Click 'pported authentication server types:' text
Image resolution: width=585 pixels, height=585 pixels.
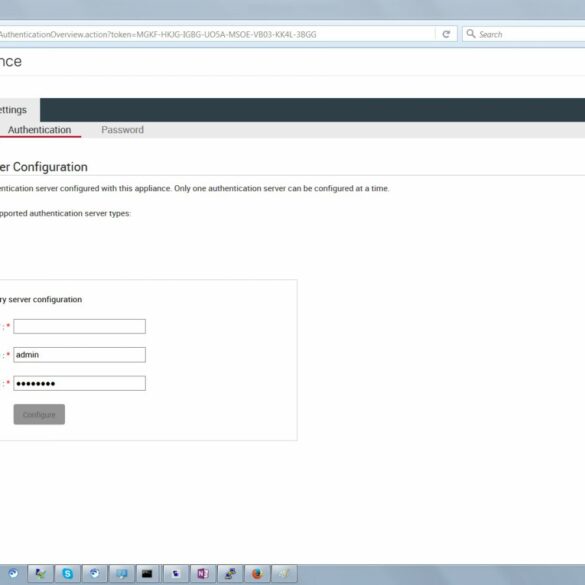point(65,213)
